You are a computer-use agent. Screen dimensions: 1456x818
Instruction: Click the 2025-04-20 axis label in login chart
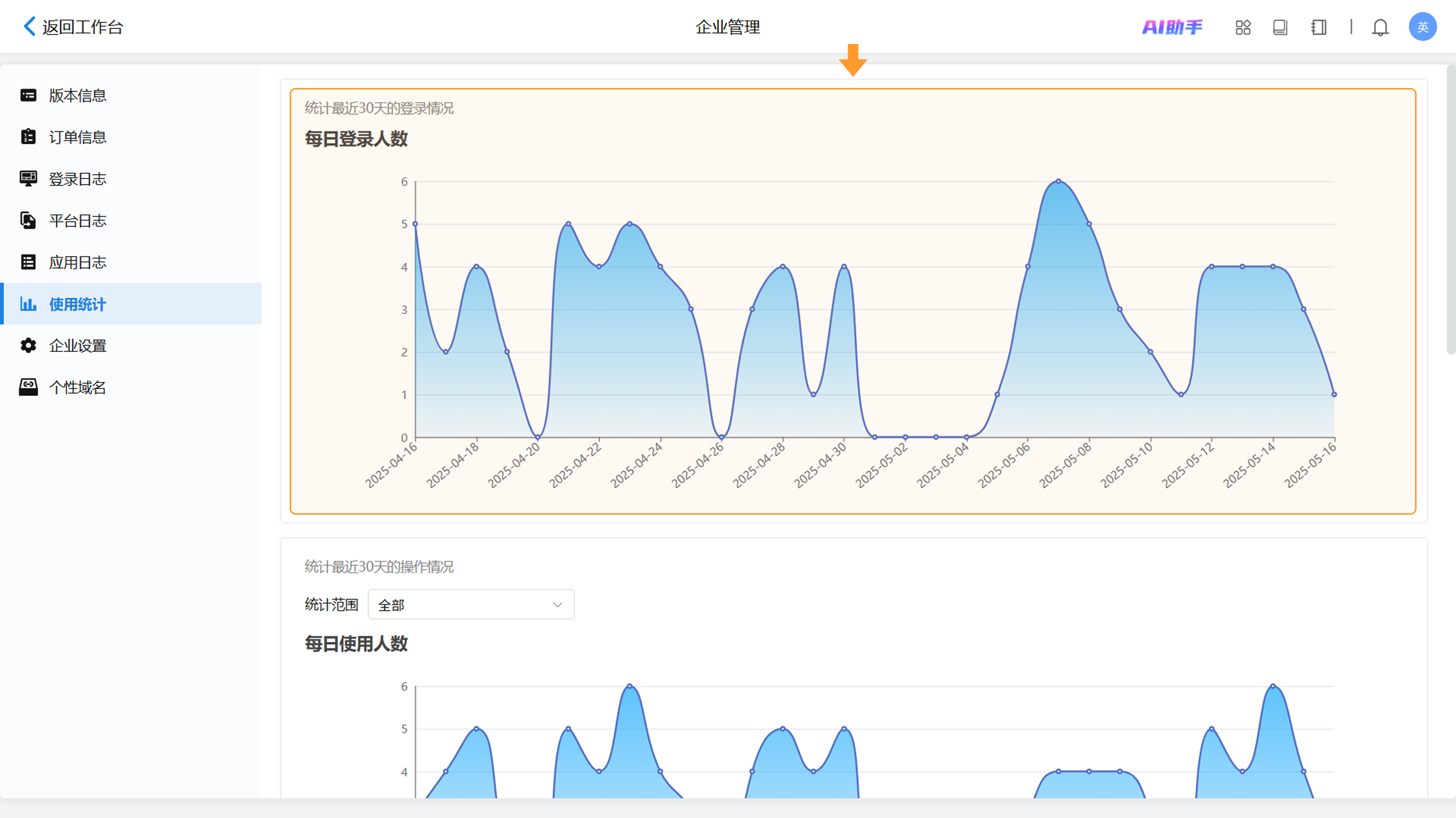click(513, 465)
